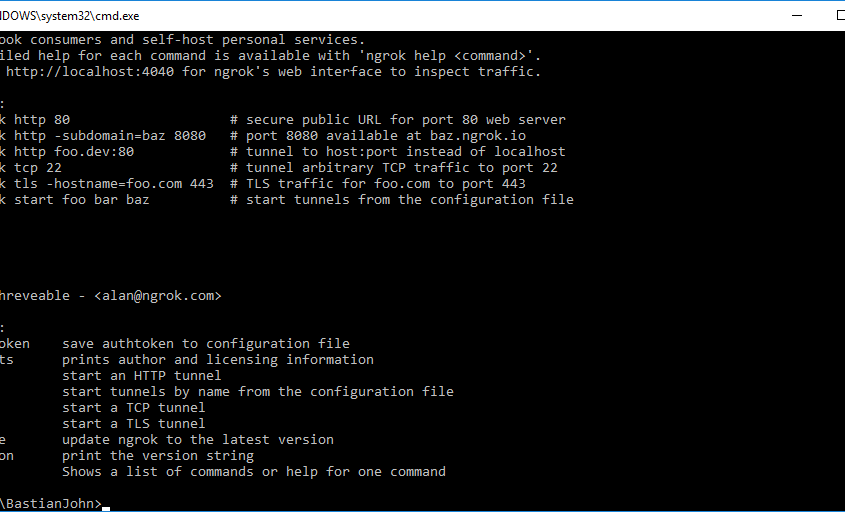Click 'update ngrok to the latest version'
The image size is (845, 512).
pos(198,439)
